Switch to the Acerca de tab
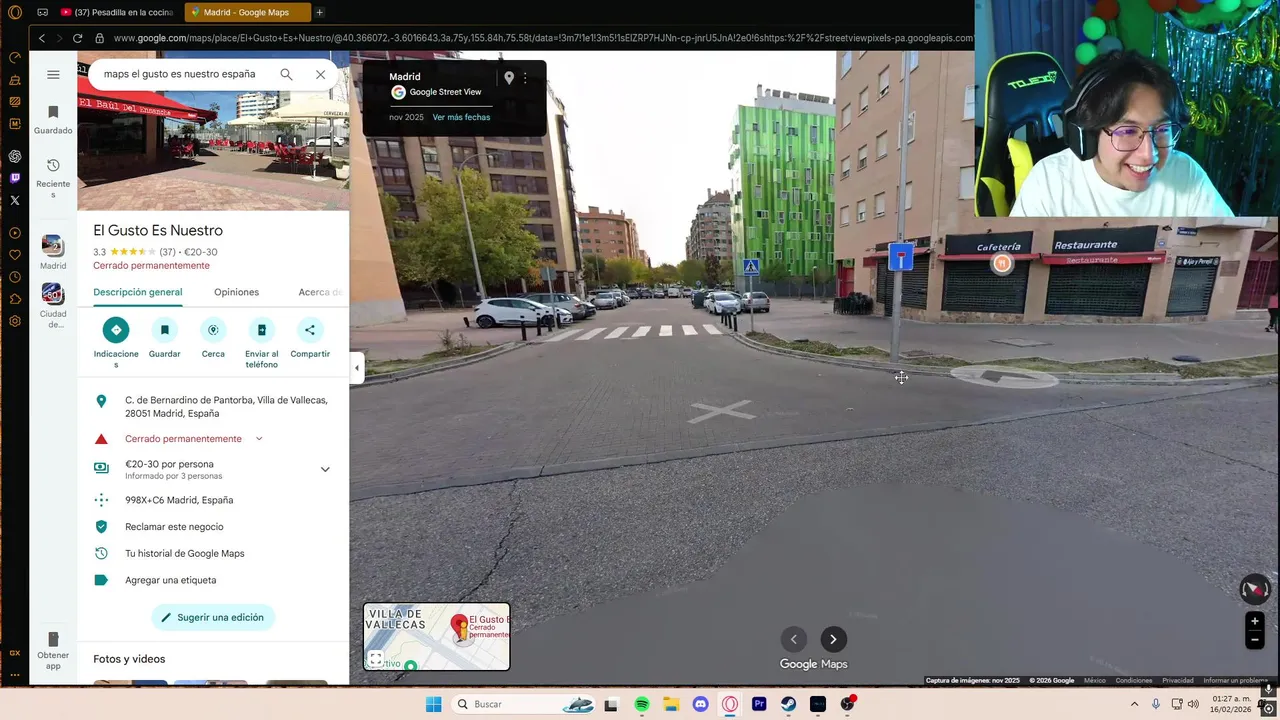This screenshot has height=720, width=1280. [x=320, y=292]
